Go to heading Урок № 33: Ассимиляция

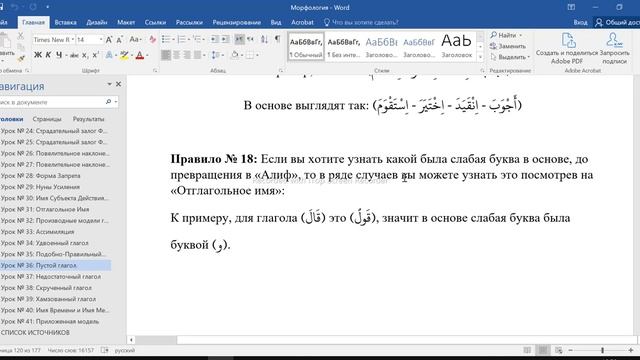coord(38,231)
